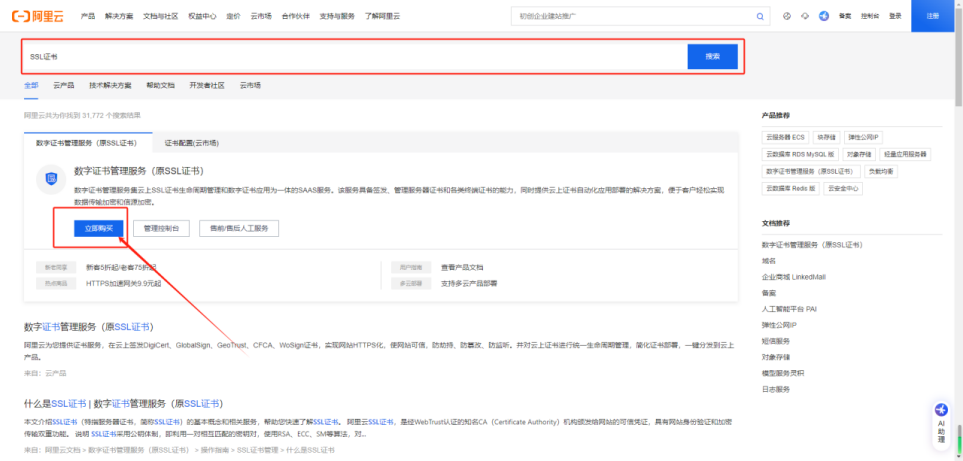Click 云数据库 Redis 版 tag
This screenshot has width=963, height=461.
point(790,188)
